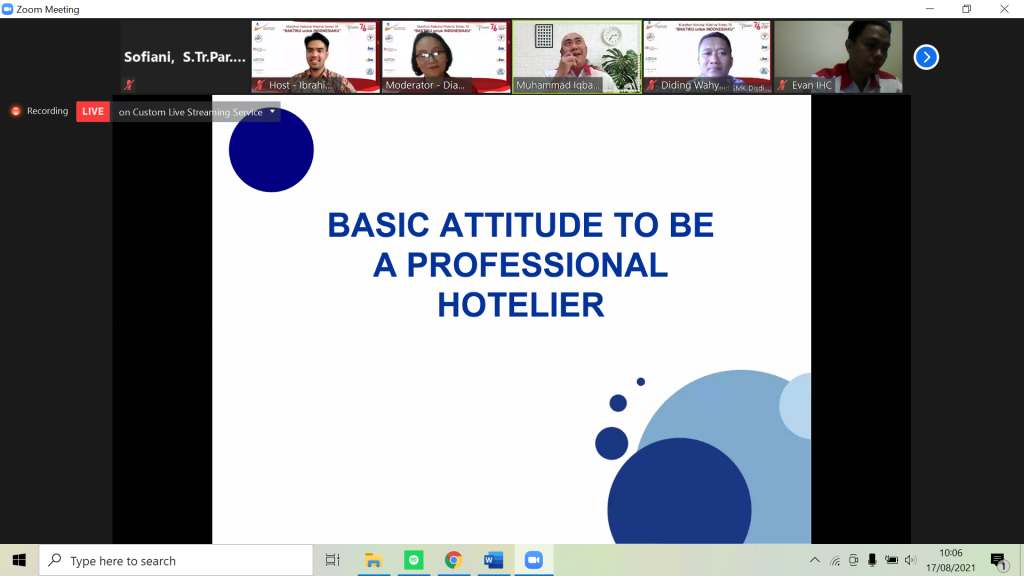Click the Meet Now camera tray icon
Screen dimensions: 1024x576
pos(854,560)
